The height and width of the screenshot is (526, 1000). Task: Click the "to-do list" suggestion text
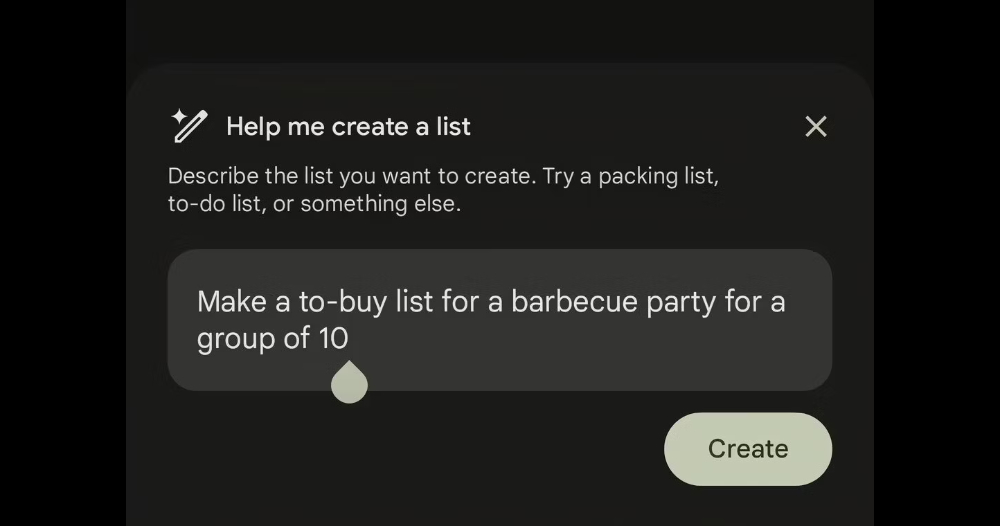[217, 204]
